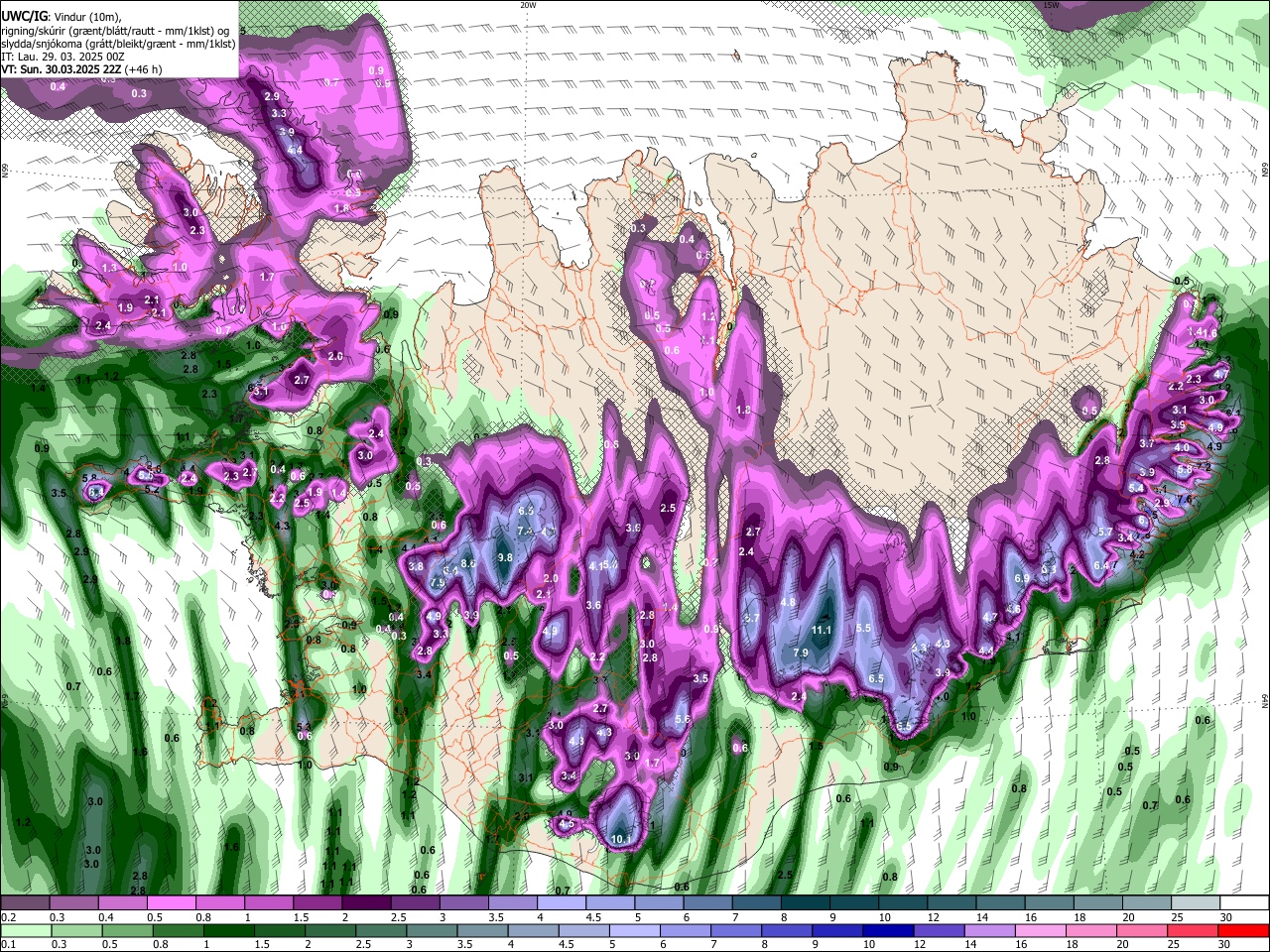1270x952 pixels.
Task: Click the 8.6 value on the map
Action: [x=469, y=563]
